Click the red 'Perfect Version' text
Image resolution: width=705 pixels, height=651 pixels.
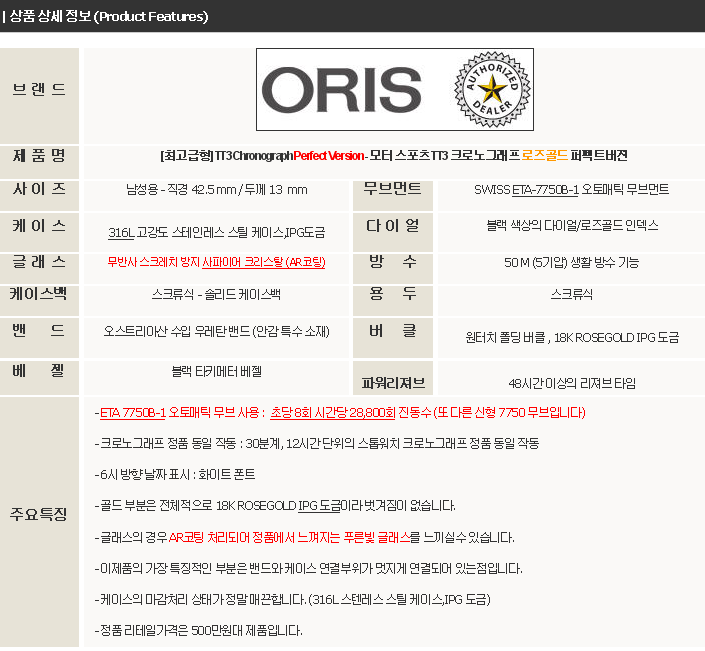click(x=329, y=156)
